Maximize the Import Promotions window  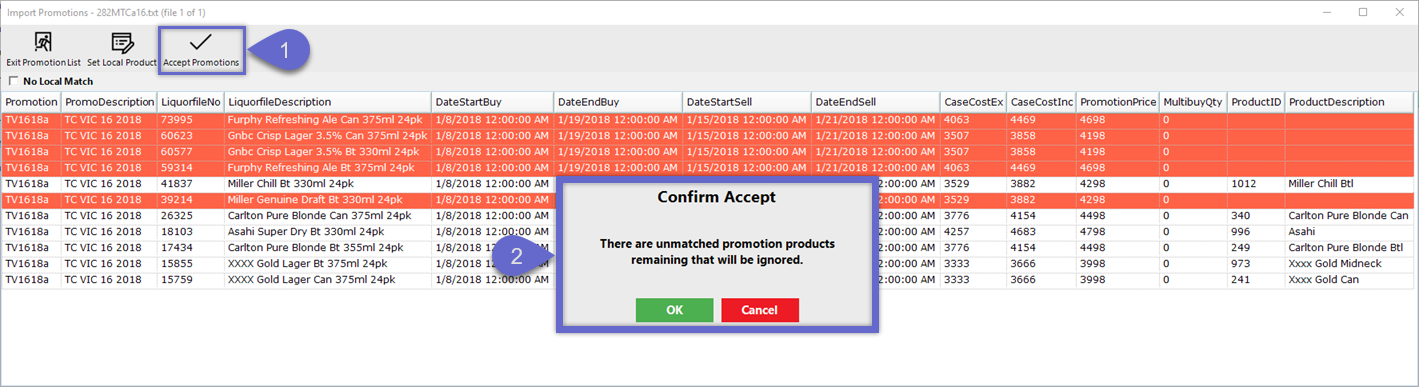click(1362, 12)
